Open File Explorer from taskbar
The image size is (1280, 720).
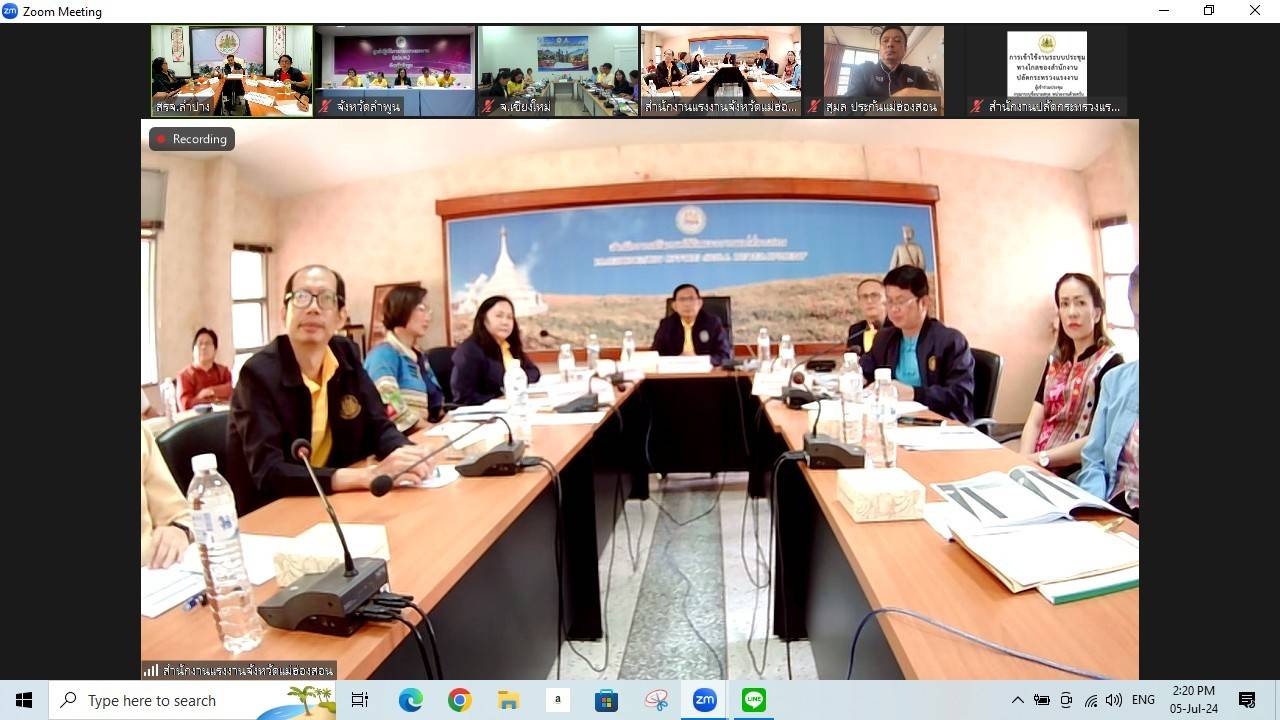point(508,700)
